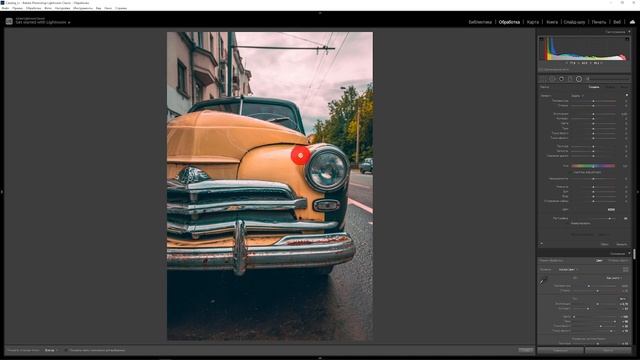Open the Фото menu
640x360 pixels.
(x=48, y=8)
